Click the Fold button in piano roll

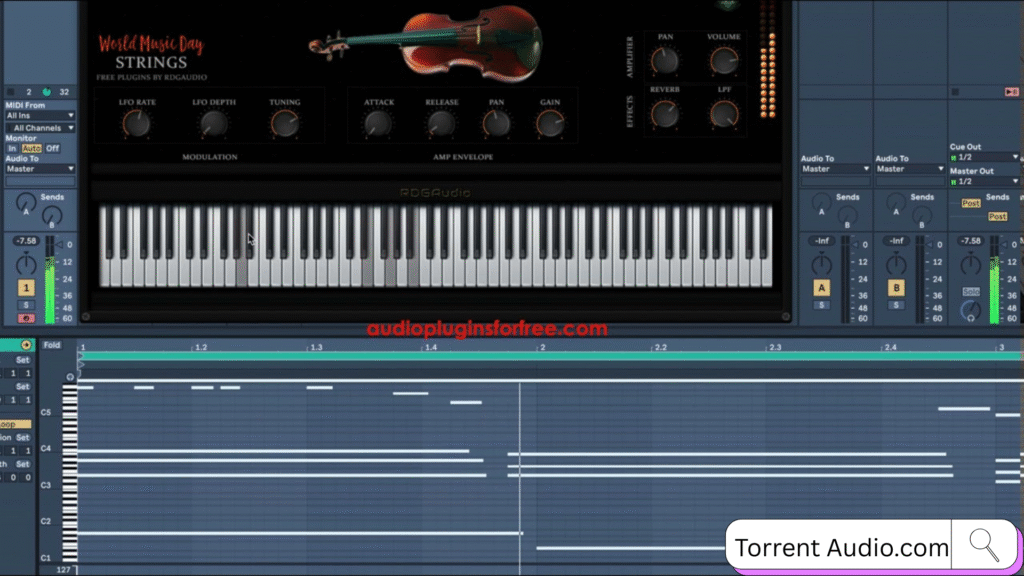(51, 345)
